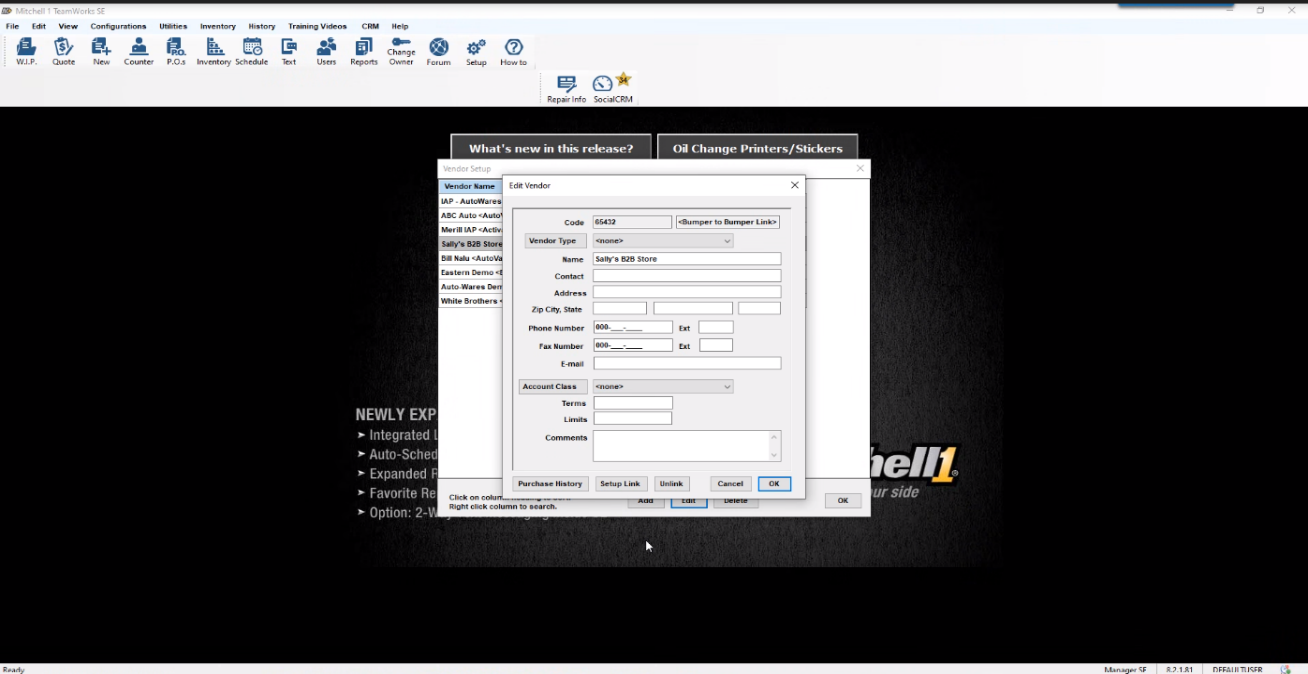The height and width of the screenshot is (674, 1308).
Task: Open the Inventory toolbar icon
Action: pos(214,50)
